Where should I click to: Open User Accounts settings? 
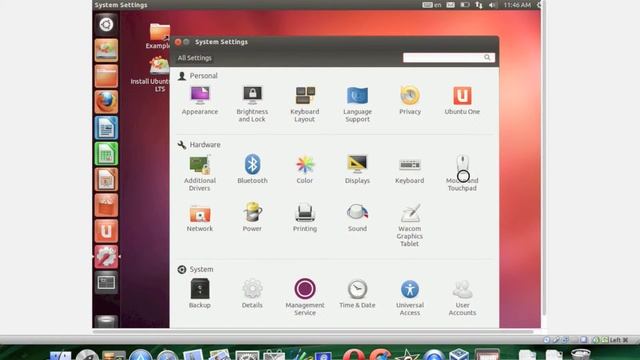462,297
